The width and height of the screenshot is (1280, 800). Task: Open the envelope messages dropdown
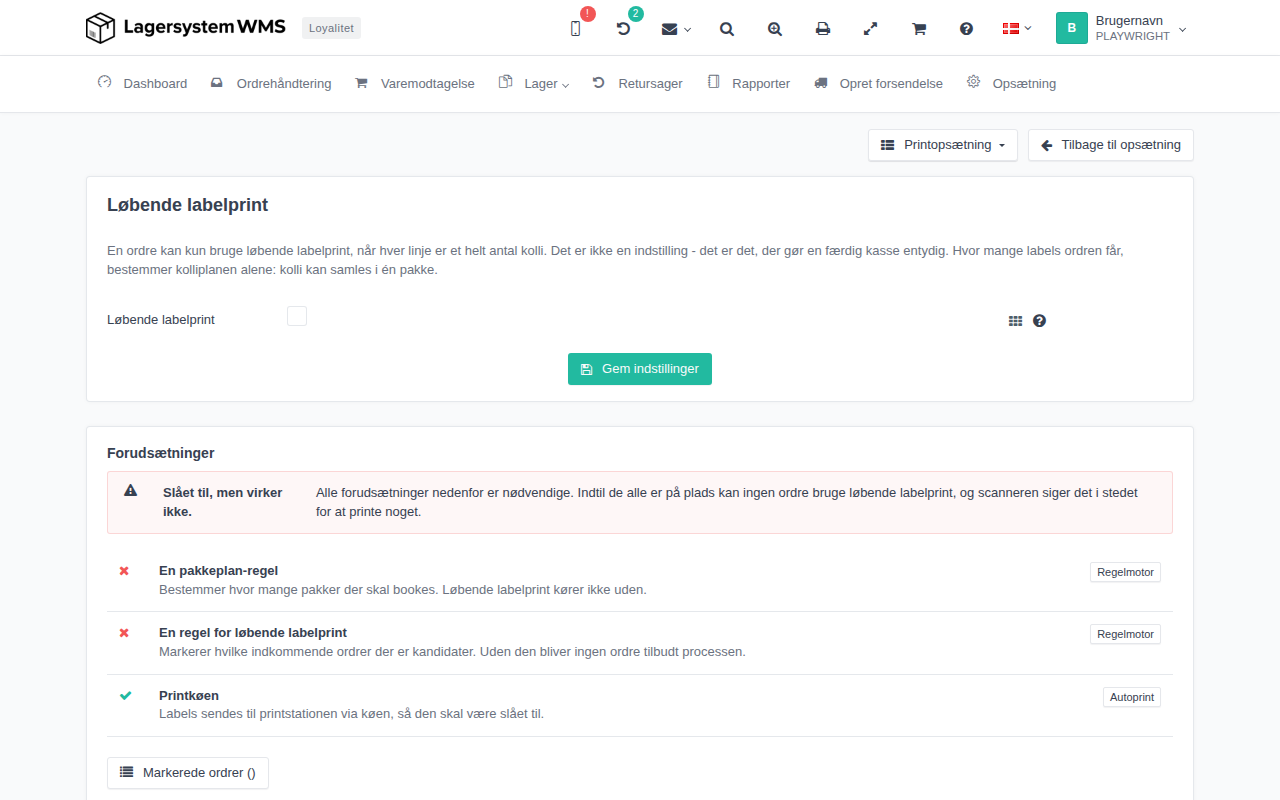(x=676, y=29)
